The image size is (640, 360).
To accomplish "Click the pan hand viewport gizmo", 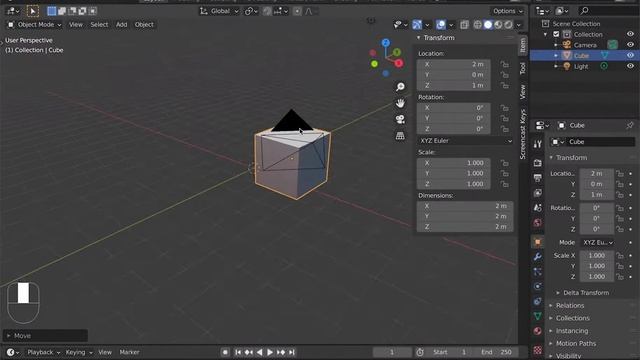I will [400, 103].
